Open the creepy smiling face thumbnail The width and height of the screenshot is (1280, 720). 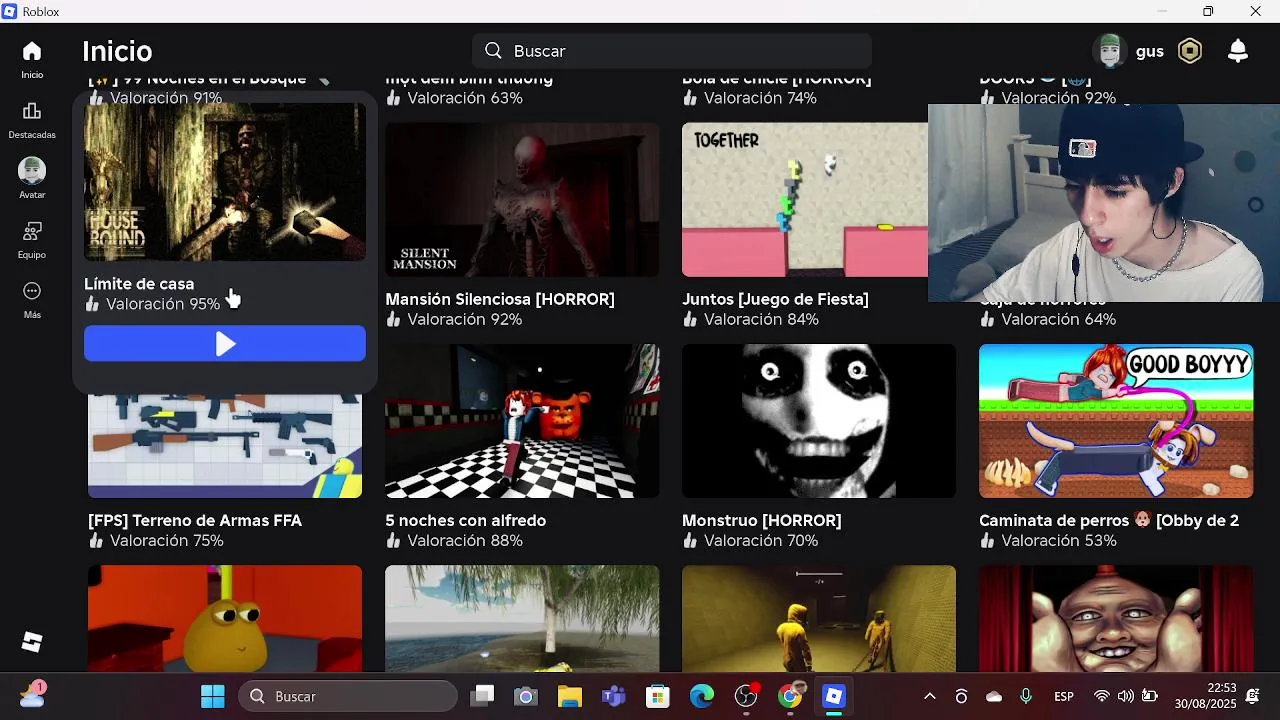pyautogui.click(x=1116, y=619)
